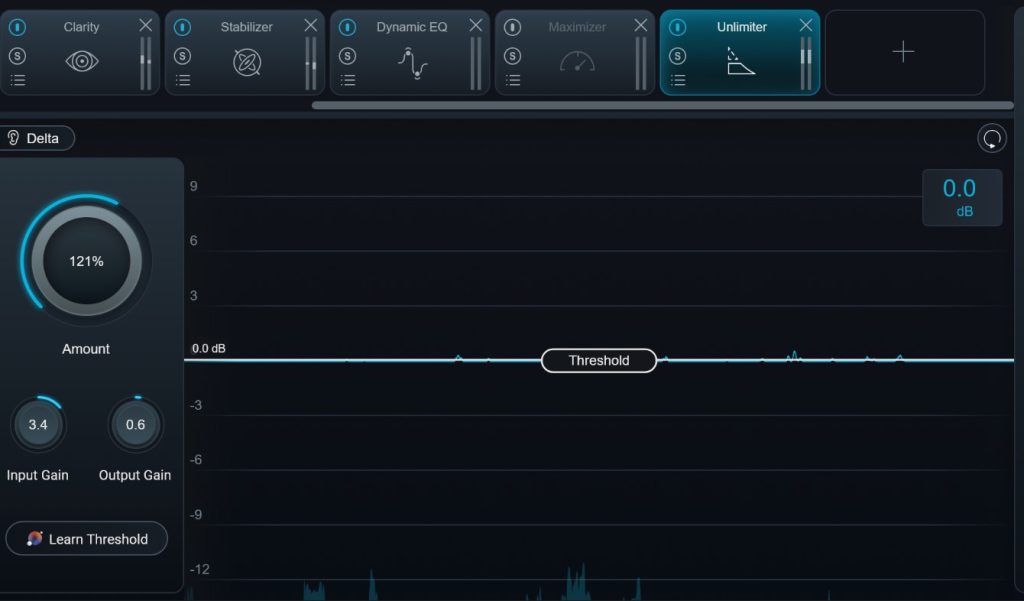Click the reset circular arrow icon
1024x601 pixels.
click(991, 139)
